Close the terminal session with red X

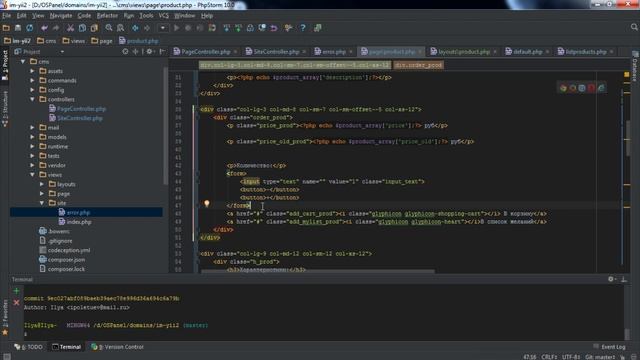16,303
